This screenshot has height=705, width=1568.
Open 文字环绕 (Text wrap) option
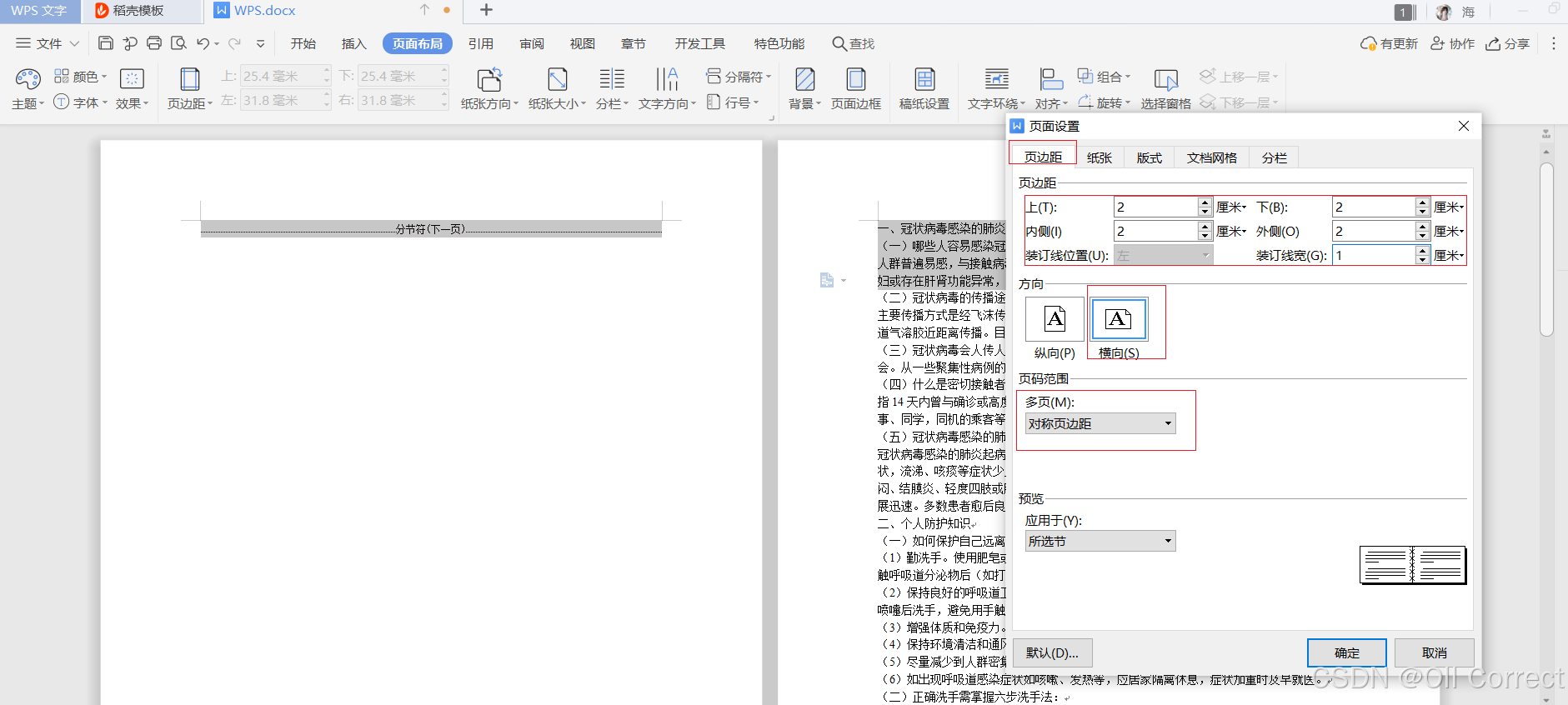tap(996, 88)
